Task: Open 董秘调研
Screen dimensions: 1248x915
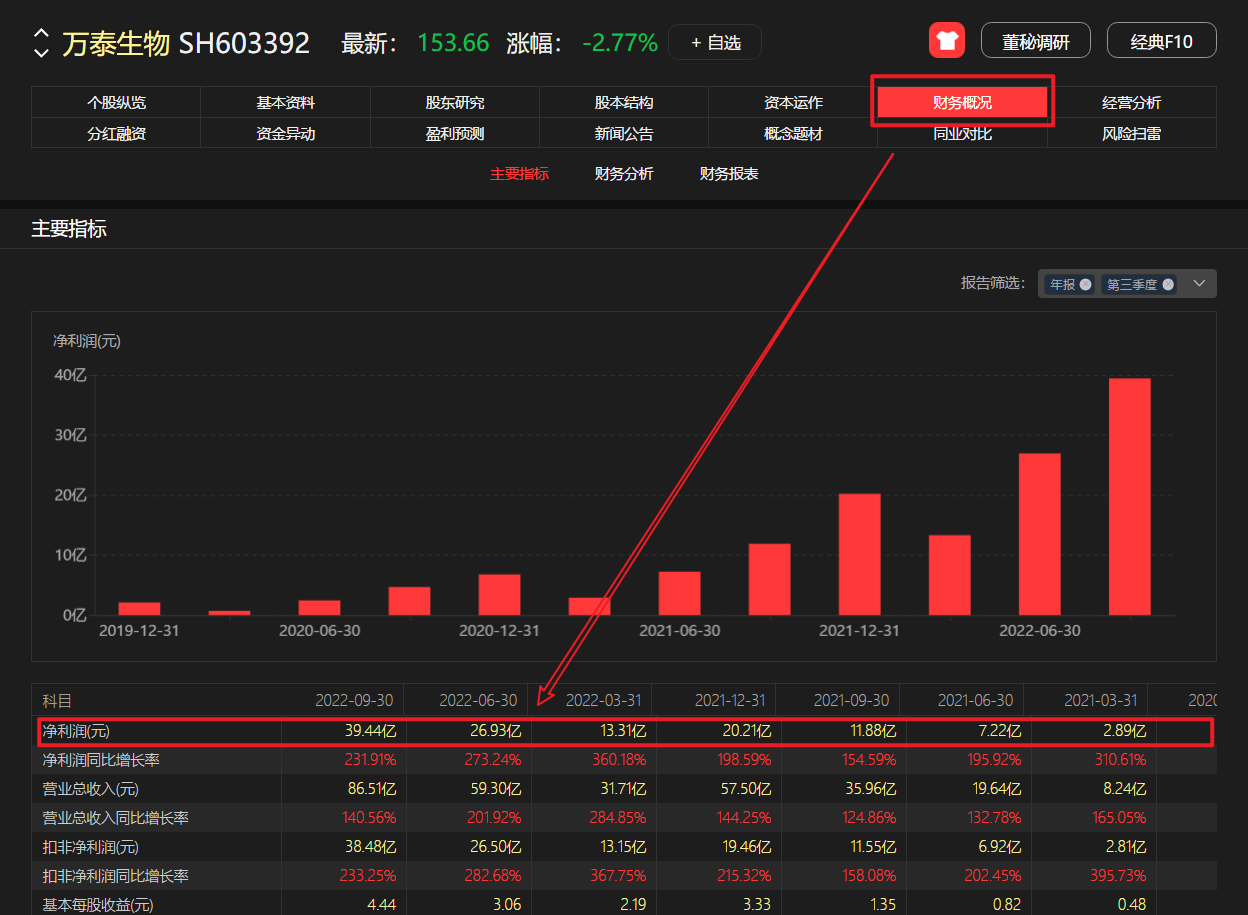Action: [x=1035, y=41]
